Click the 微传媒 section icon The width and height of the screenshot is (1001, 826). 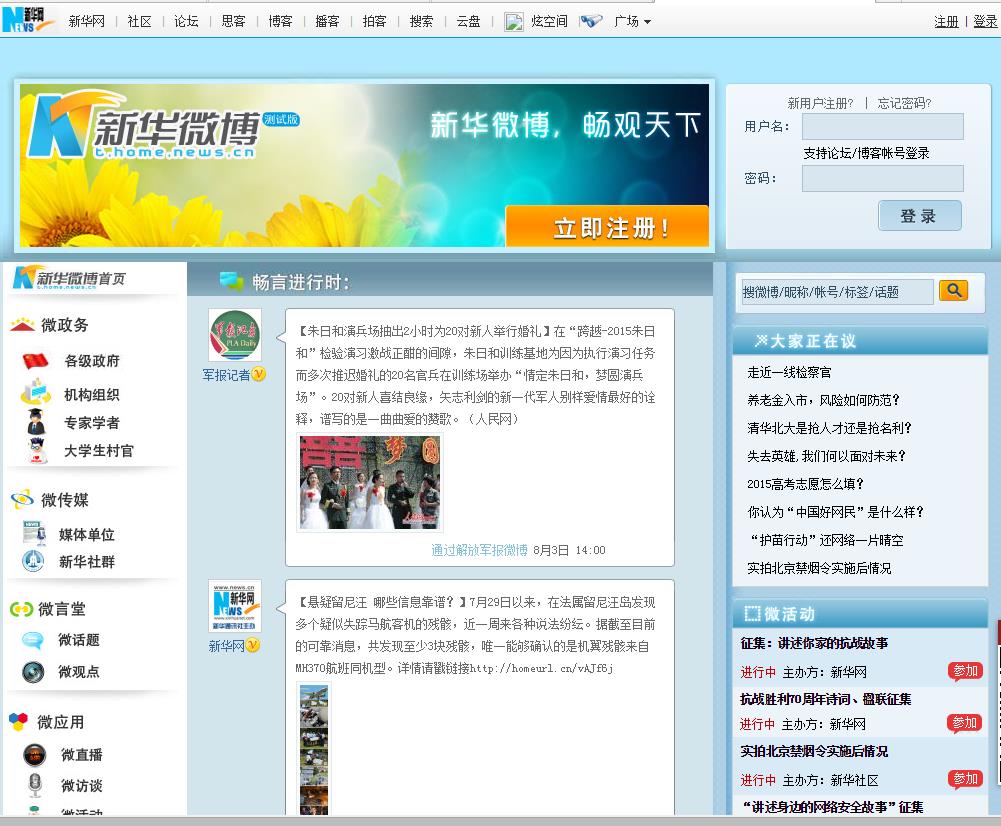pos(22,499)
